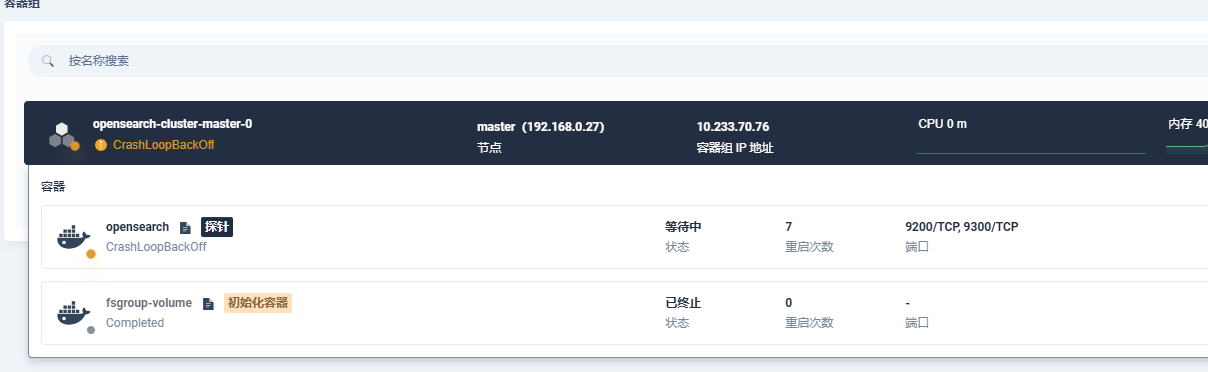Click the search magnifier icon
Screen dimensions: 1208x372
pyautogui.click(x=47, y=61)
